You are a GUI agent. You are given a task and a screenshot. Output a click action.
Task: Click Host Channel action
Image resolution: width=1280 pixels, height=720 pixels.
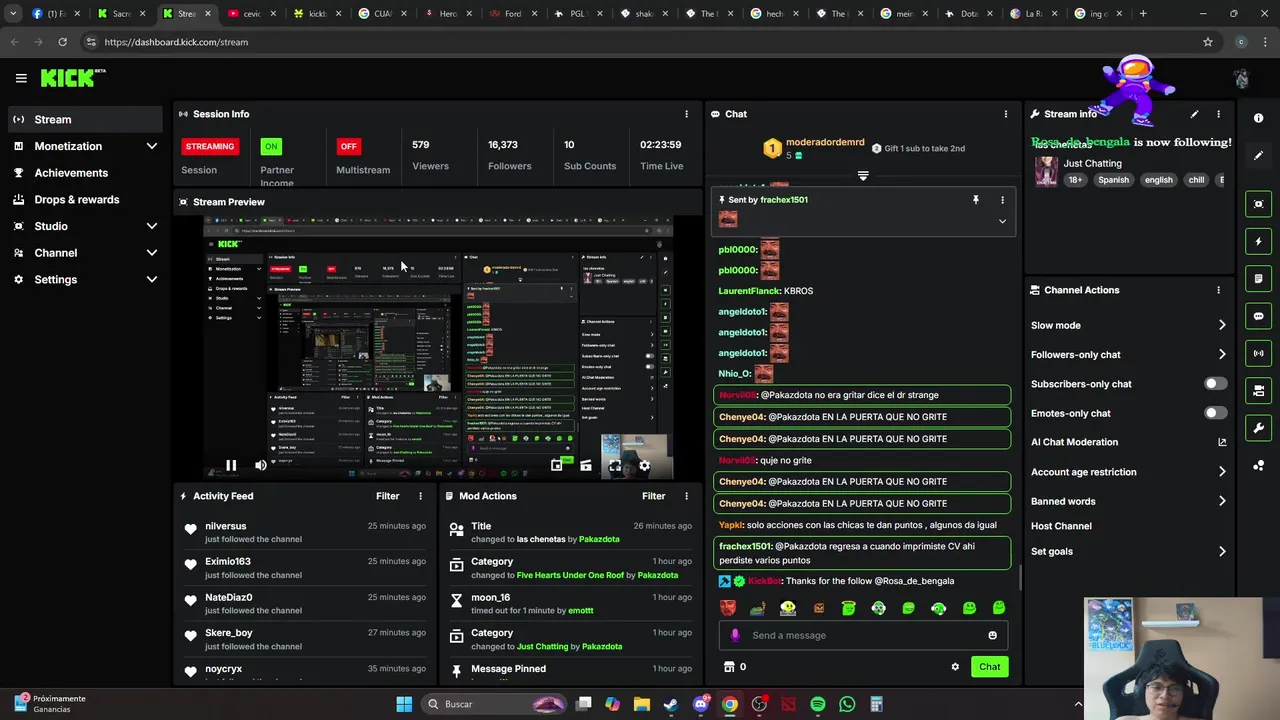tap(1061, 526)
